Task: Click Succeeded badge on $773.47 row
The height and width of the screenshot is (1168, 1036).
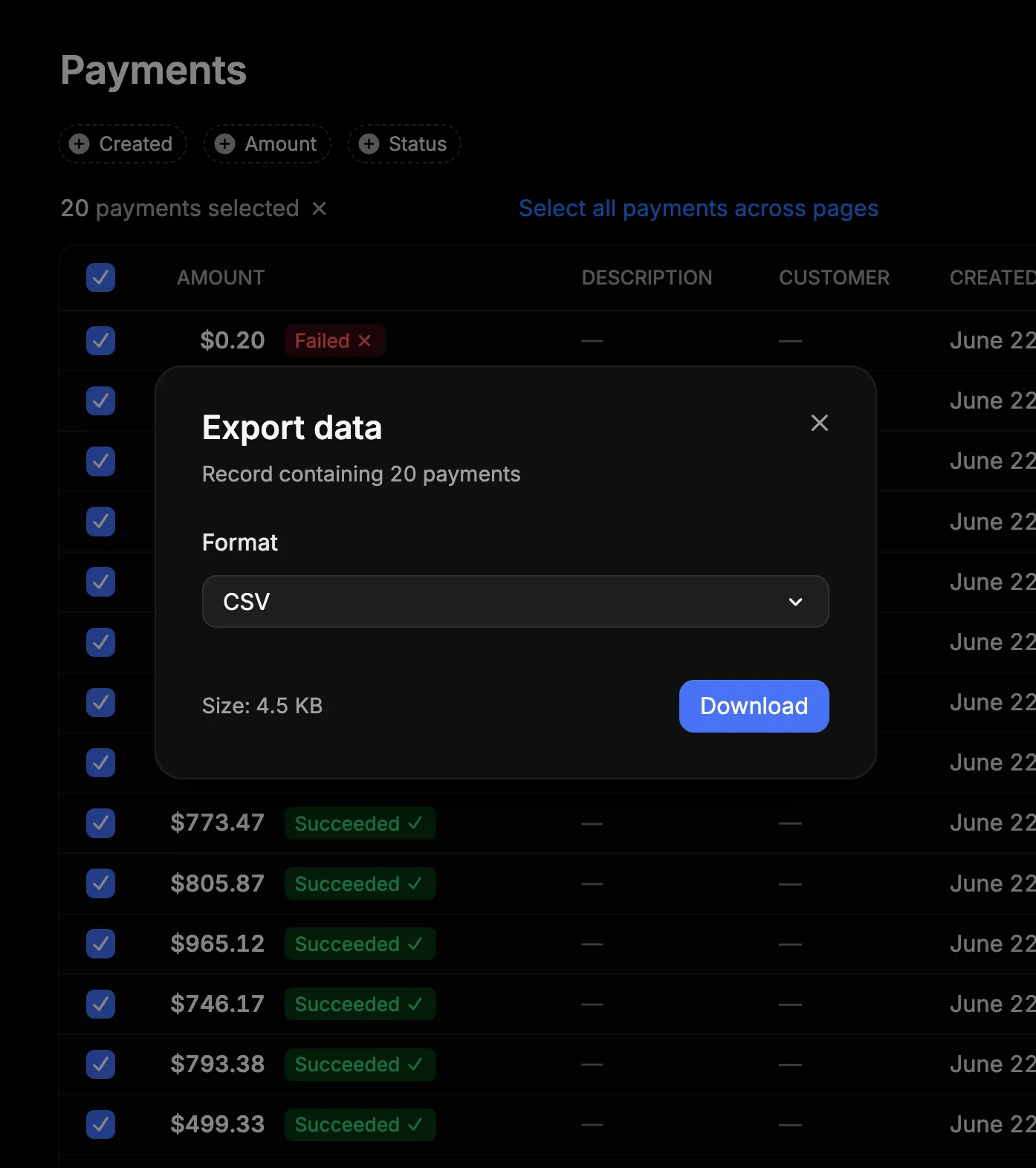Action: click(360, 823)
